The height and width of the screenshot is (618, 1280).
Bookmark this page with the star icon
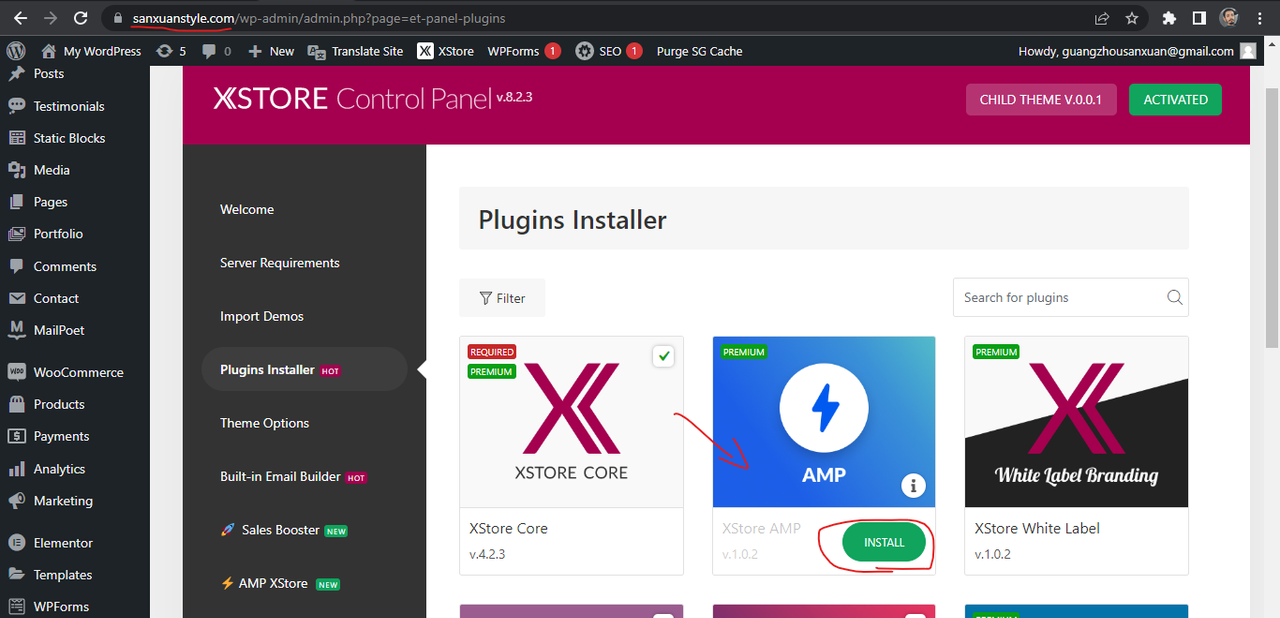(1131, 18)
